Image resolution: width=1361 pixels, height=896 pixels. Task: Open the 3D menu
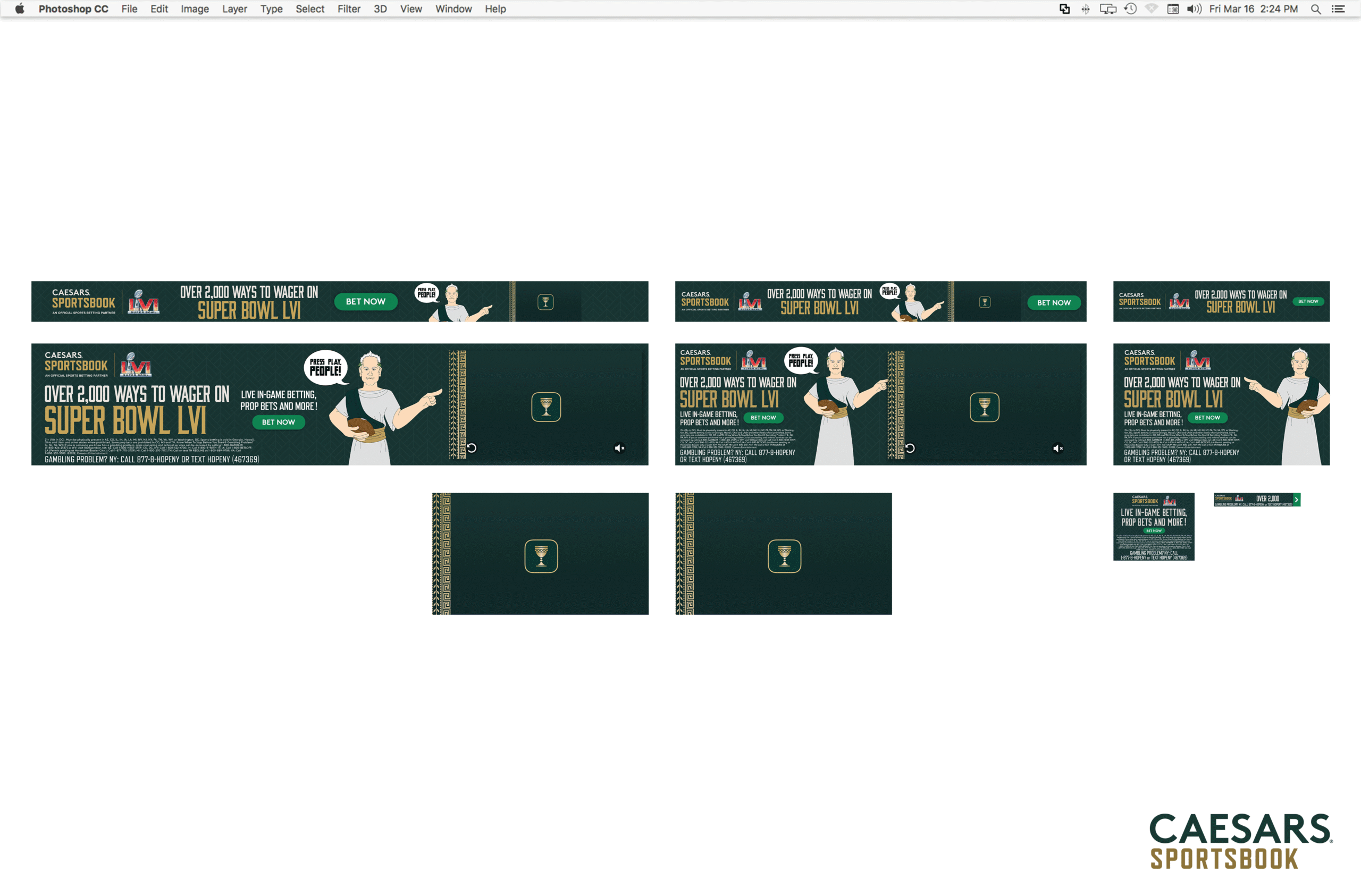tap(380, 9)
